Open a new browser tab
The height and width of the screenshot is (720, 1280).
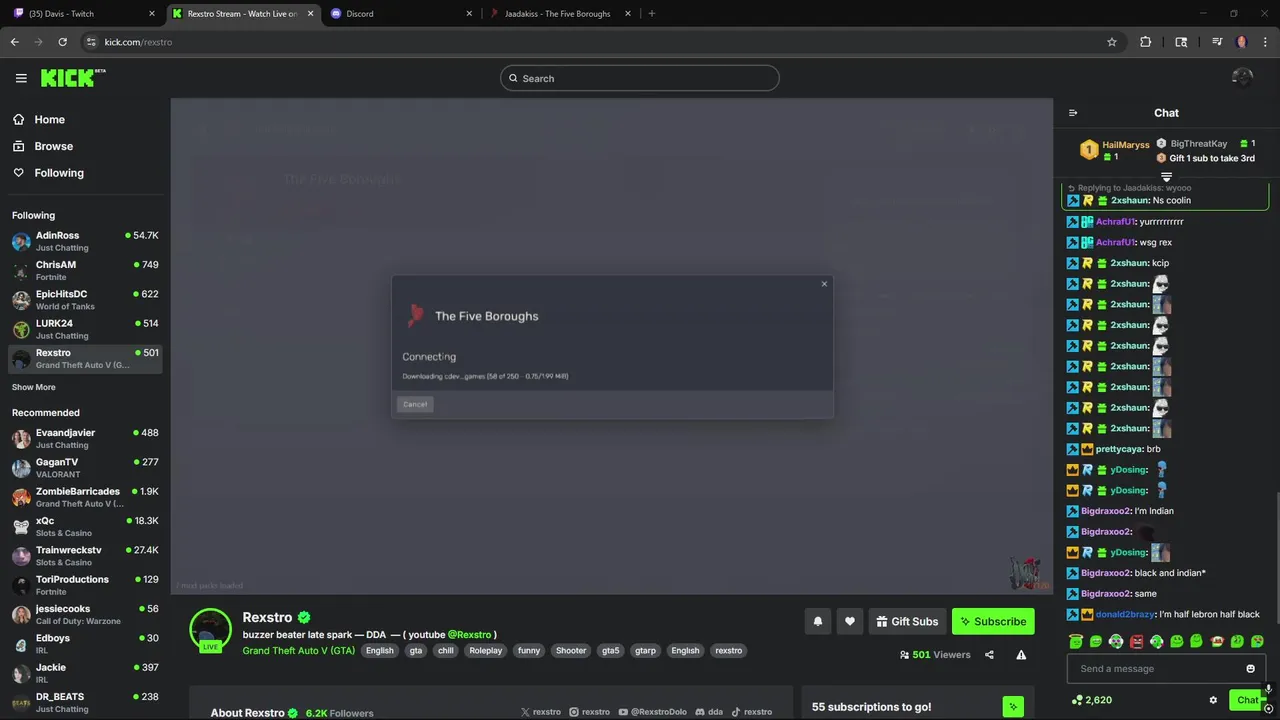pyautogui.click(x=651, y=14)
